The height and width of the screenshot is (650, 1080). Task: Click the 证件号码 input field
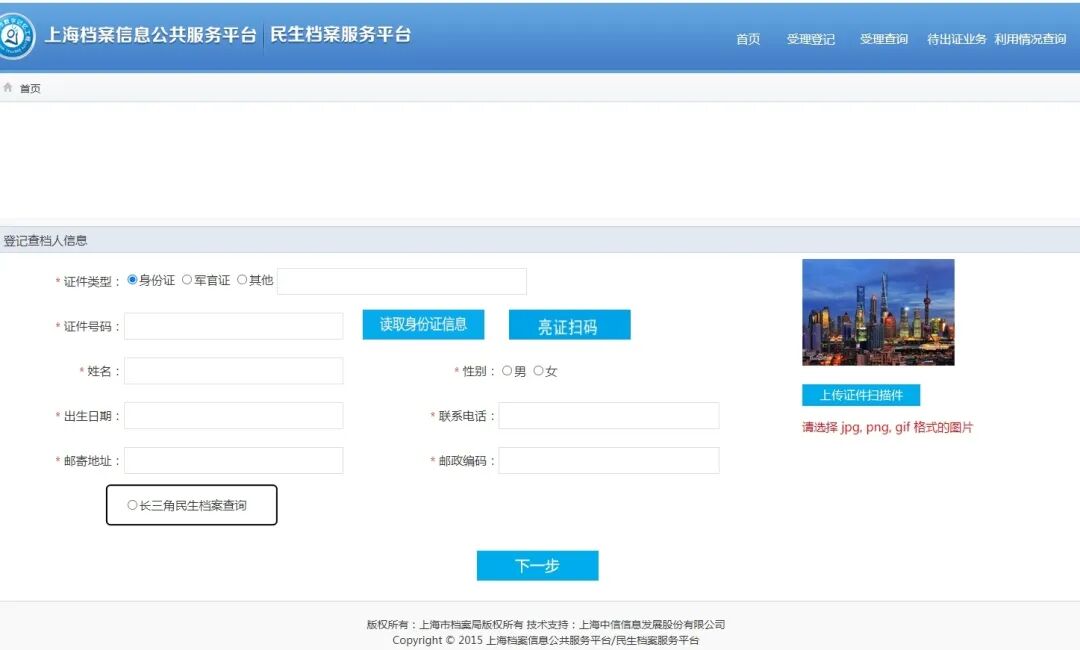(x=233, y=325)
